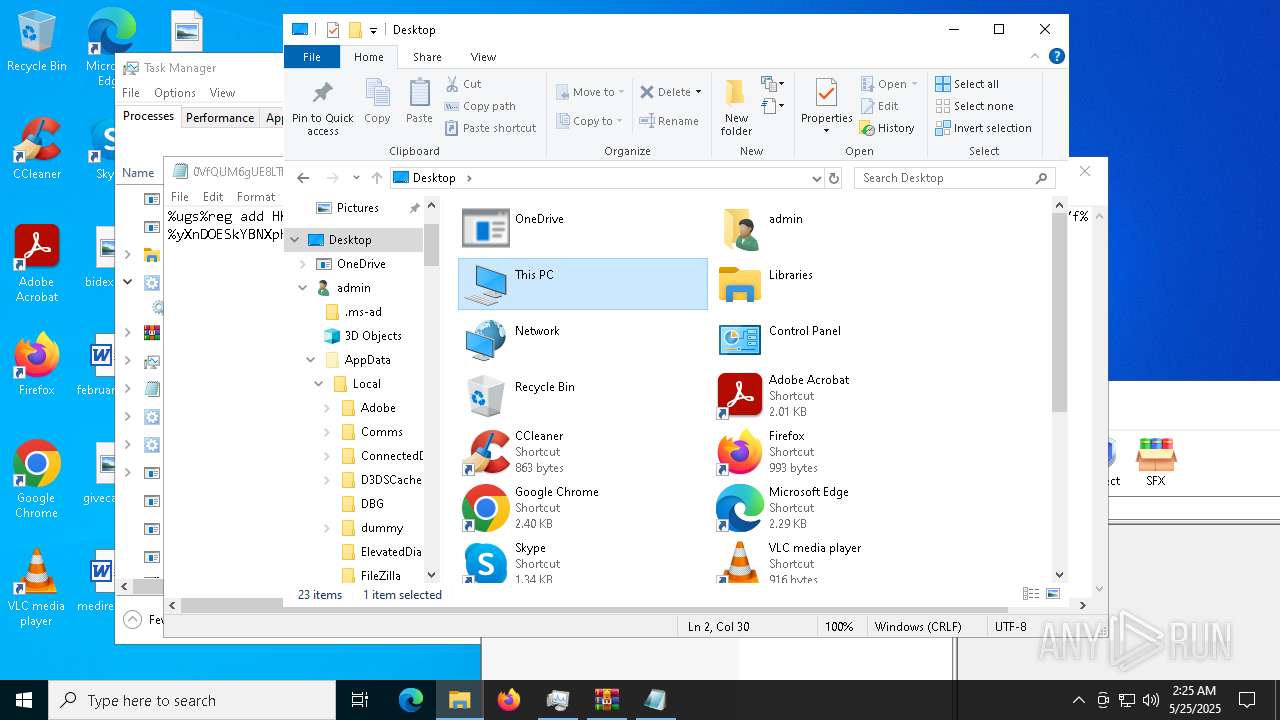Select Adobe Acrobat shortcut in list
This screenshot has width=1280, height=720.
[x=836, y=396]
